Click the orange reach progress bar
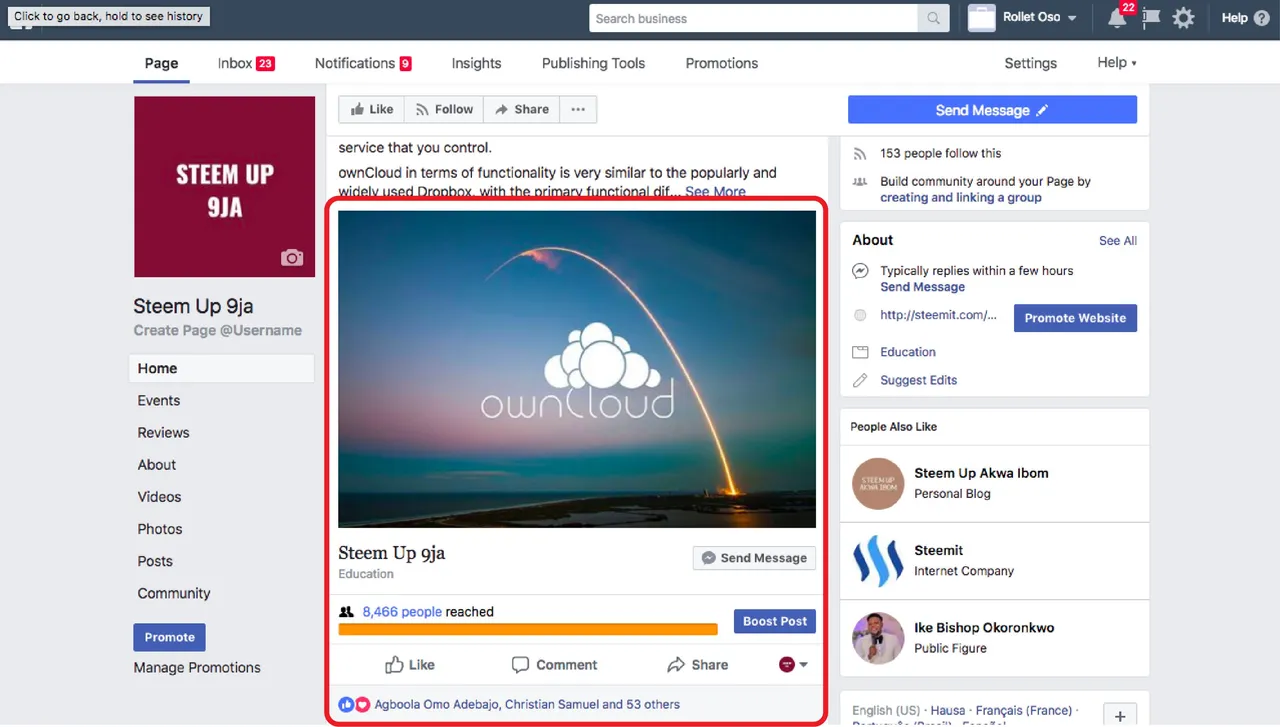This screenshot has width=1280, height=727. click(x=528, y=629)
